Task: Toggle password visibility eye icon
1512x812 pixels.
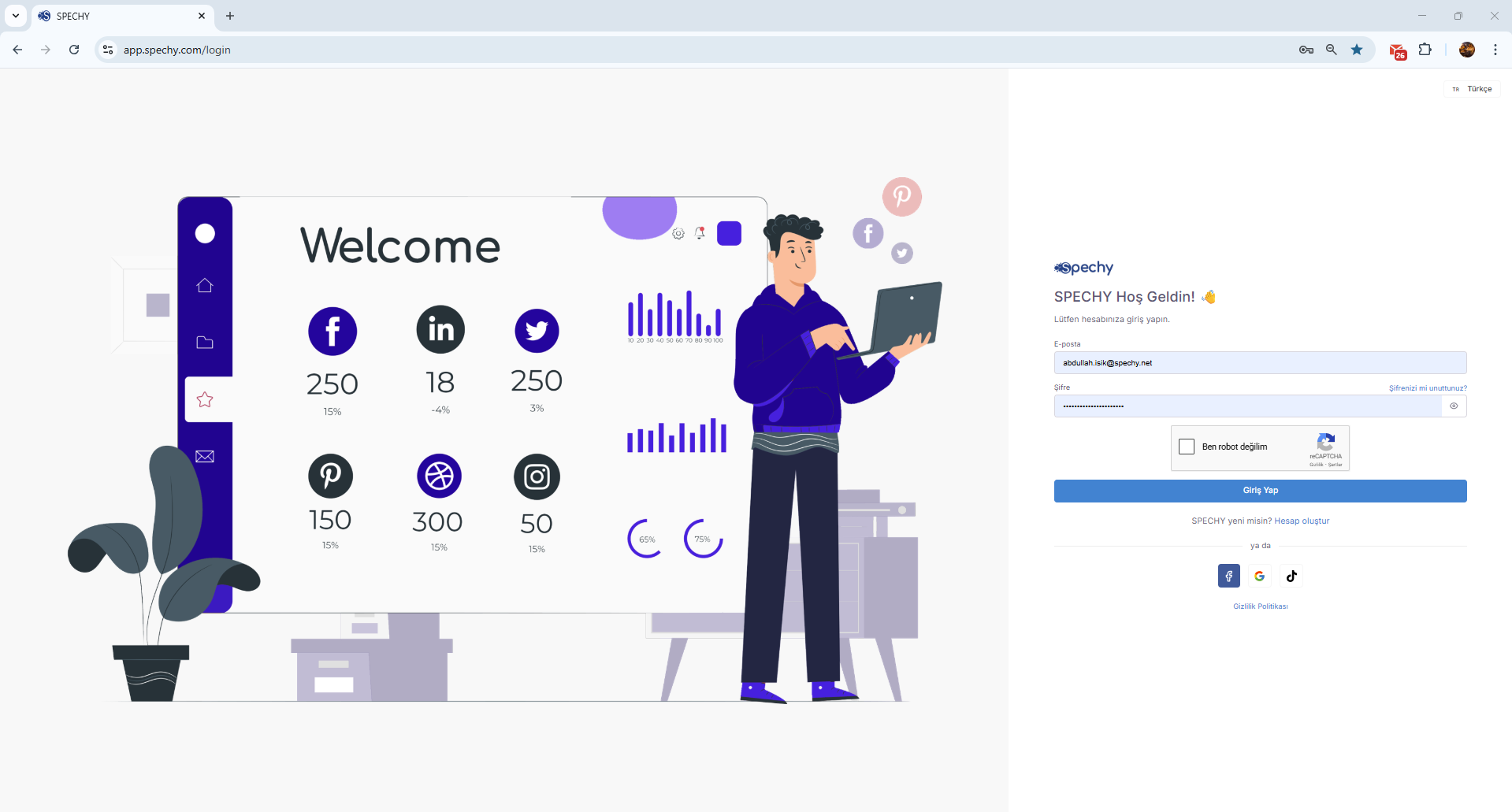Action: pos(1454,406)
